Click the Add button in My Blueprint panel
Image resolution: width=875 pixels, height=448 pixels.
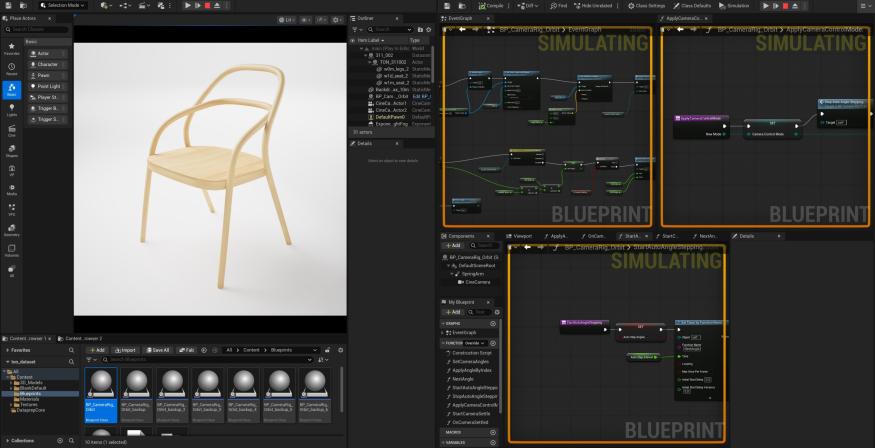pos(453,312)
